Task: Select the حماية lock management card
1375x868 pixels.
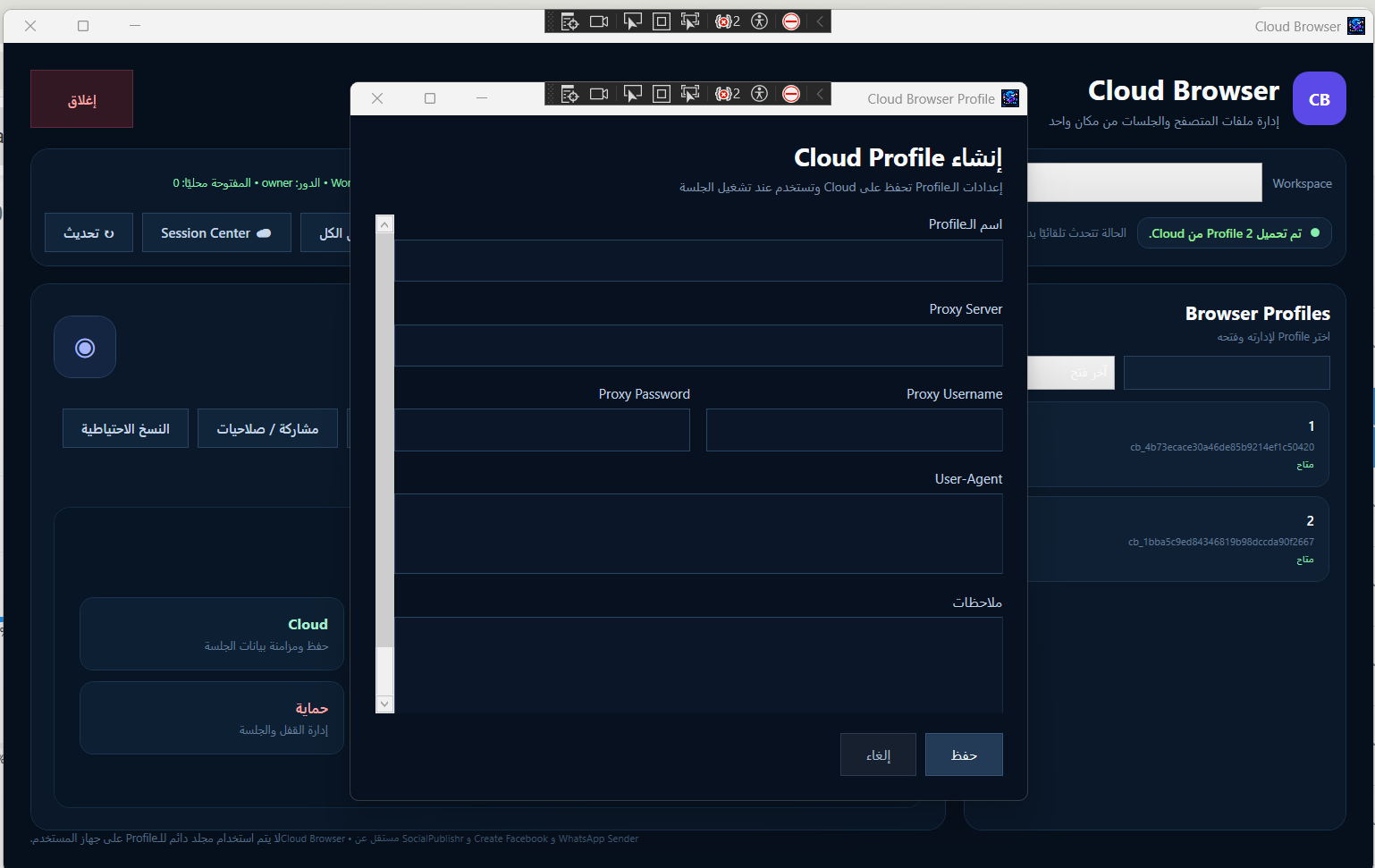Action: click(x=212, y=718)
